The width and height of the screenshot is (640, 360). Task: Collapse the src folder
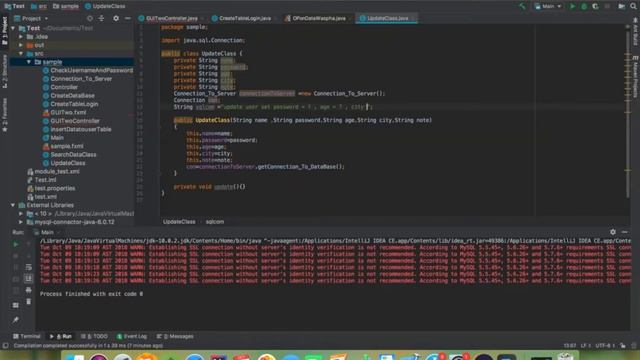21,53
